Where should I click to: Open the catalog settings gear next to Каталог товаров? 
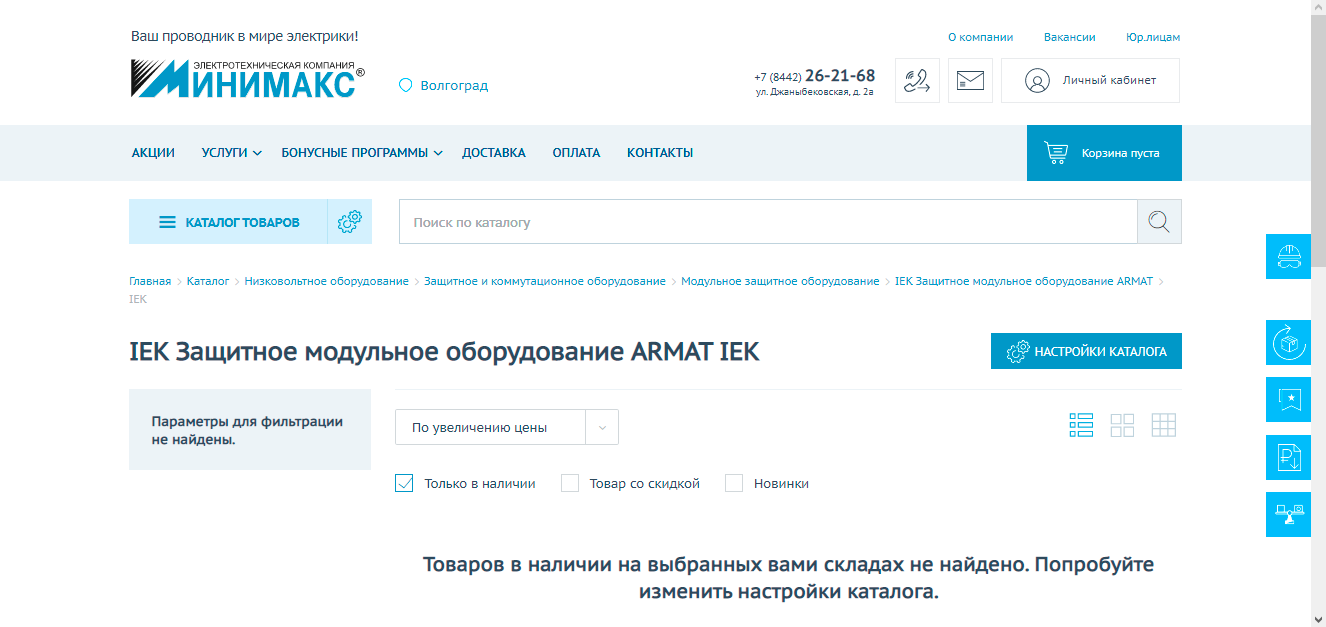(x=349, y=222)
